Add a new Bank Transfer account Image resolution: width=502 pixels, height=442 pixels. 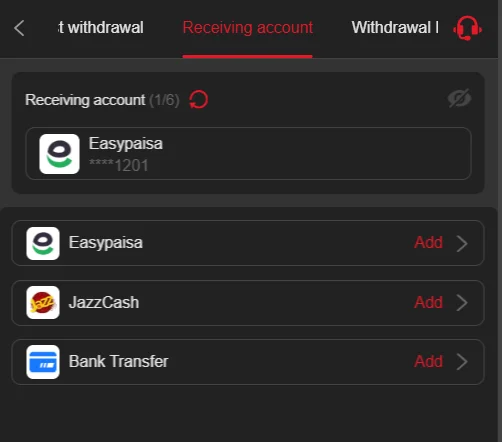429,361
